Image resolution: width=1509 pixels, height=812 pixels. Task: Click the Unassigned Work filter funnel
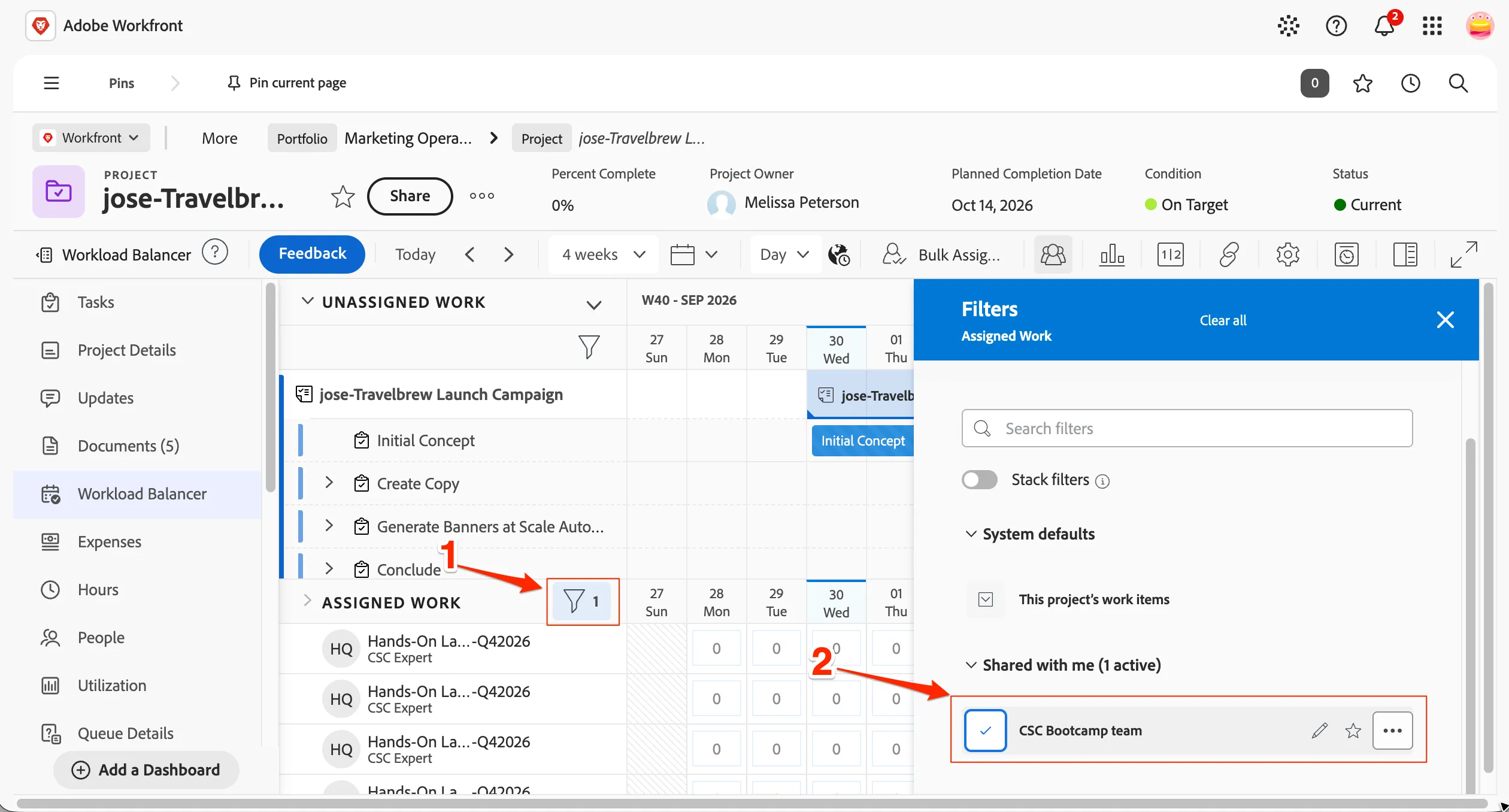(589, 347)
